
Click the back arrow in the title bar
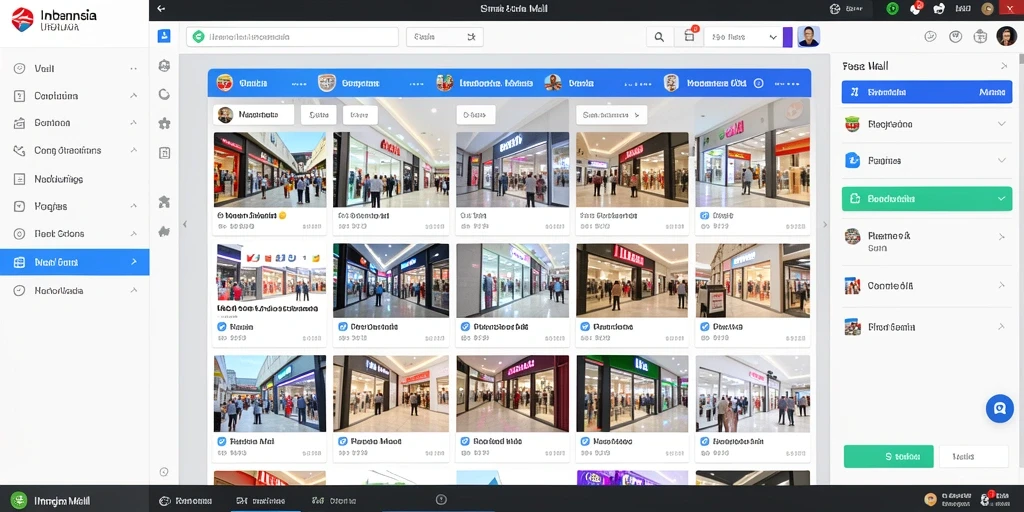[161, 9]
